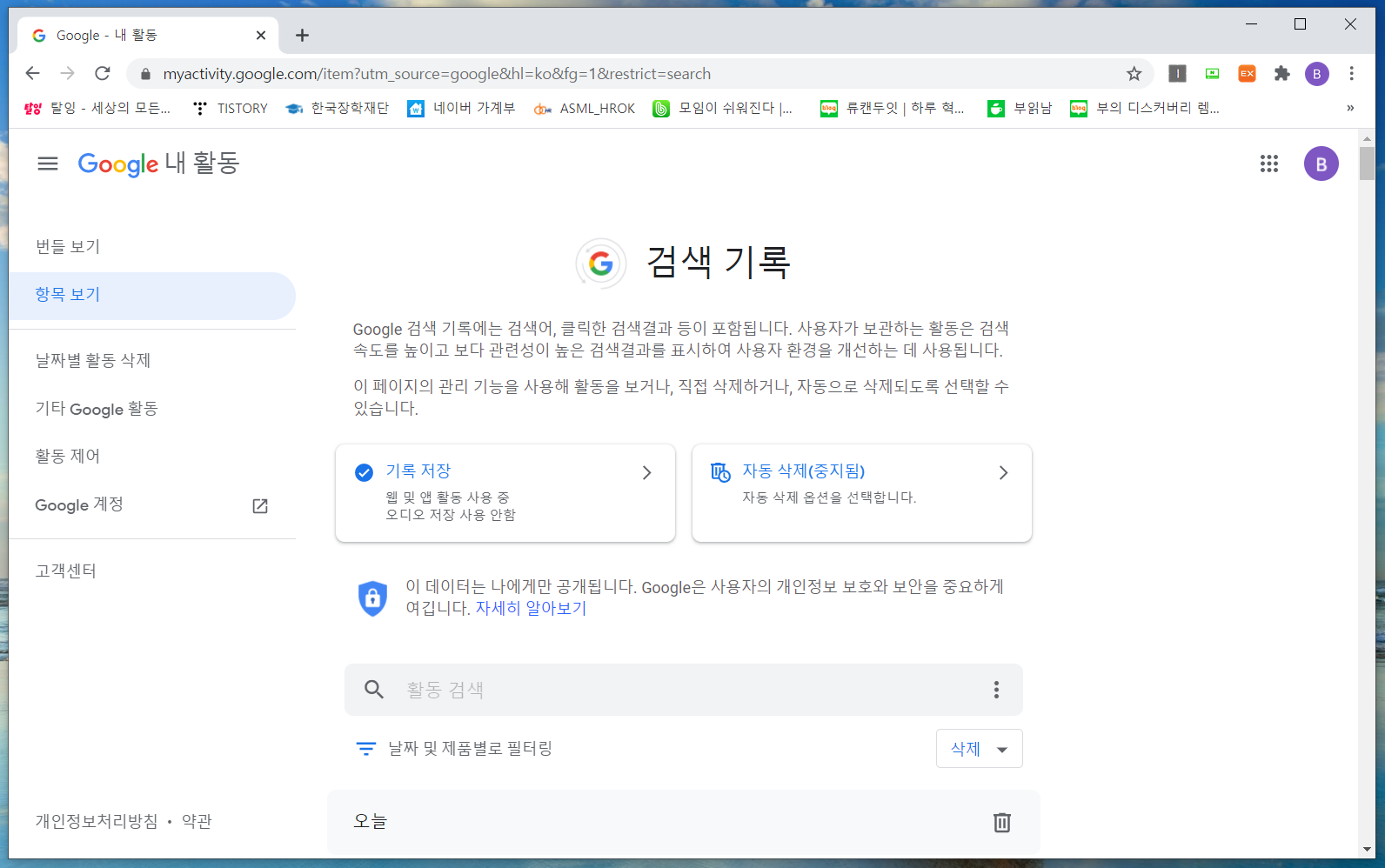Open the activity search three-dot options
This screenshot has width=1385, height=868.
click(x=996, y=690)
